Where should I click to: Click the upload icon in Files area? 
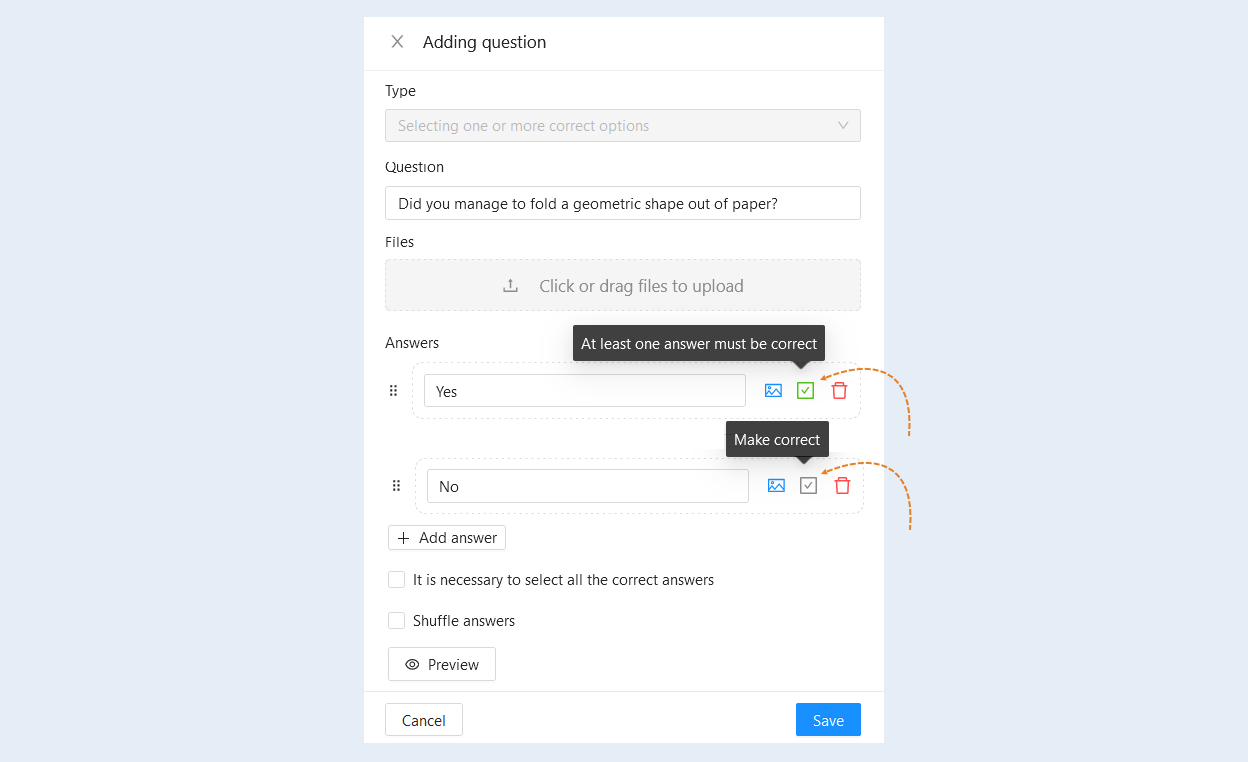click(510, 286)
